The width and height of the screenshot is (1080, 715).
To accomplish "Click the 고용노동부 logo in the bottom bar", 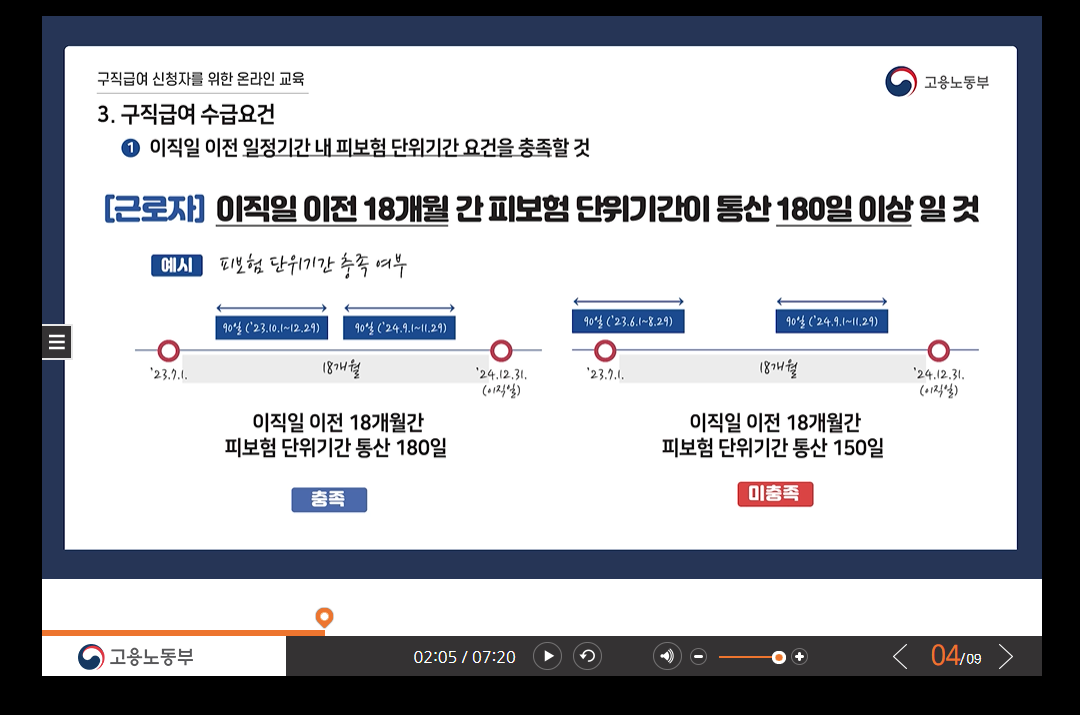I will 141,657.
